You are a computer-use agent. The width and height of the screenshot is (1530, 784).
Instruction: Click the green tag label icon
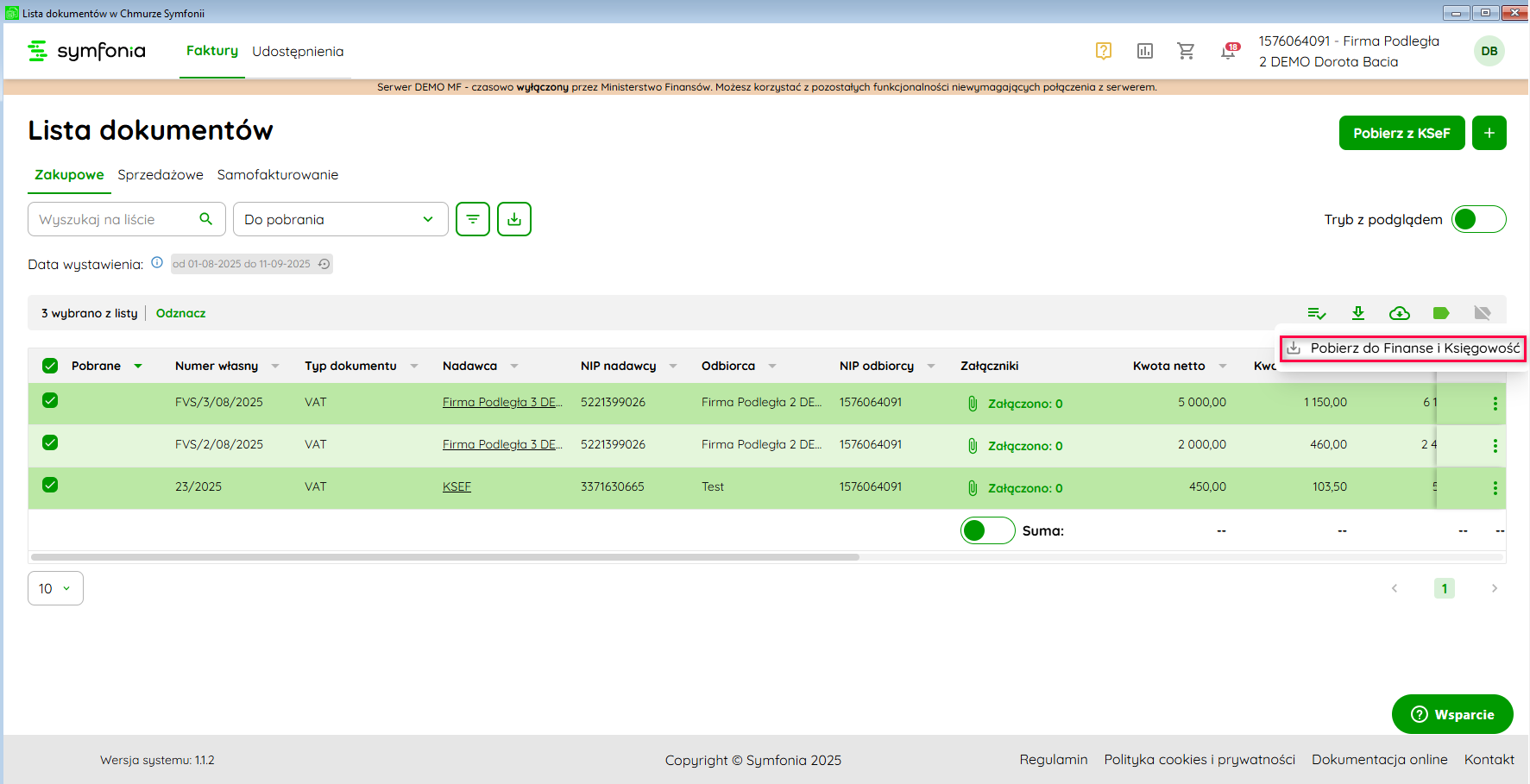tap(1440, 313)
